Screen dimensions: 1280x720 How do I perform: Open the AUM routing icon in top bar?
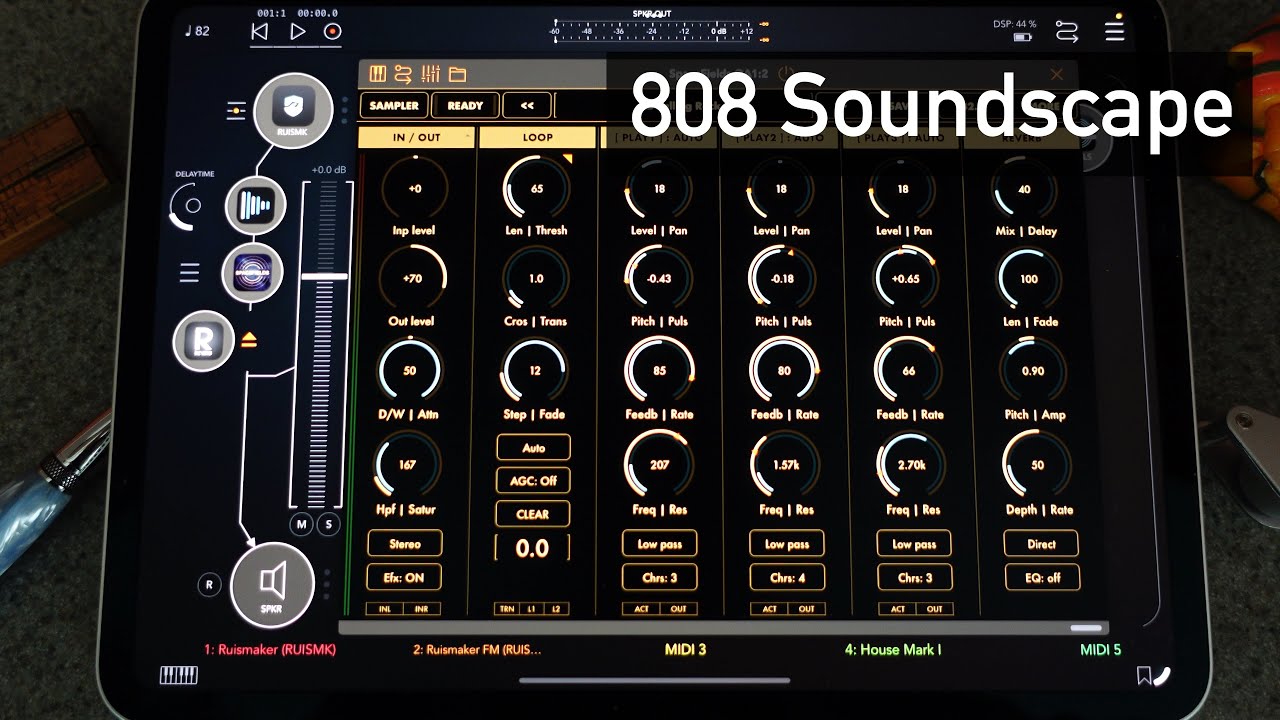pos(1067,32)
